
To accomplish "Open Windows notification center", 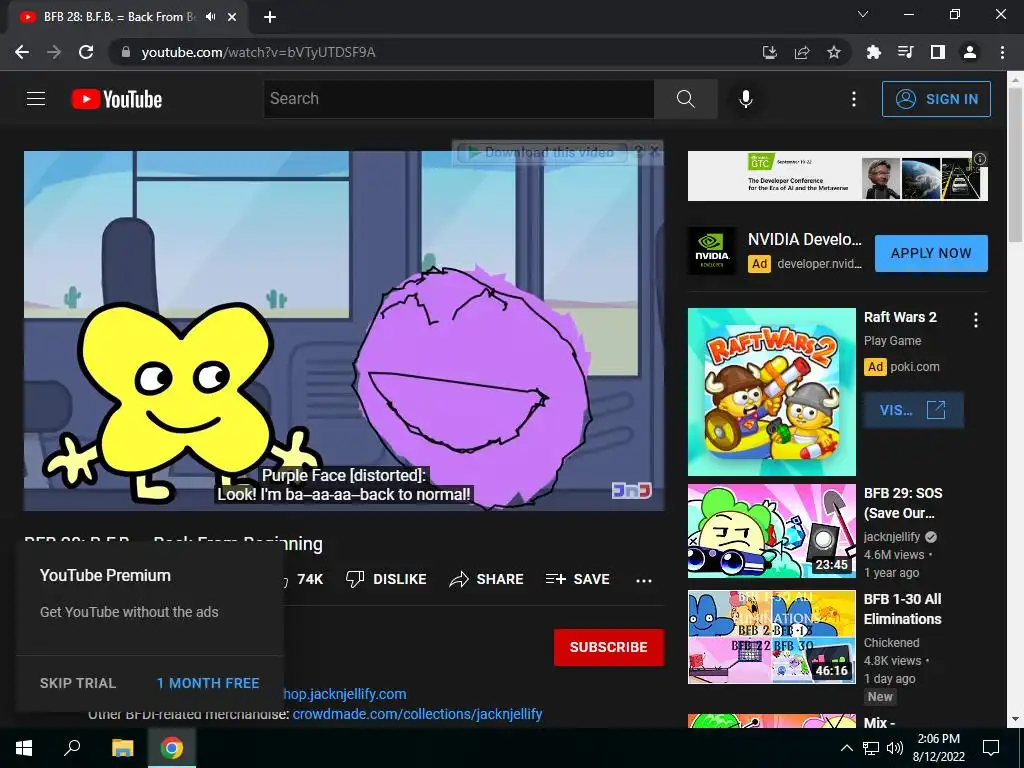I will pyautogui.click(x=991, y=748).
